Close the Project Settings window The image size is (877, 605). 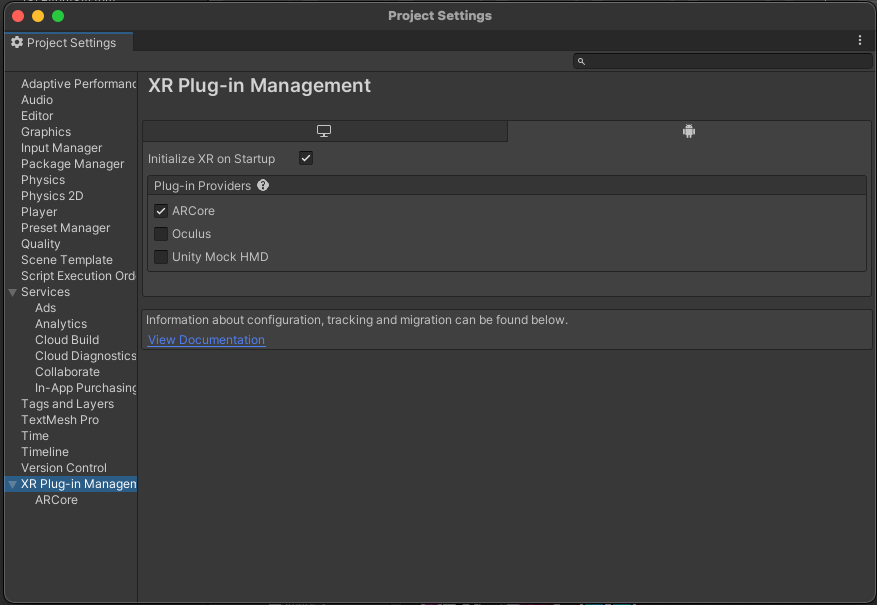[18, 16]
